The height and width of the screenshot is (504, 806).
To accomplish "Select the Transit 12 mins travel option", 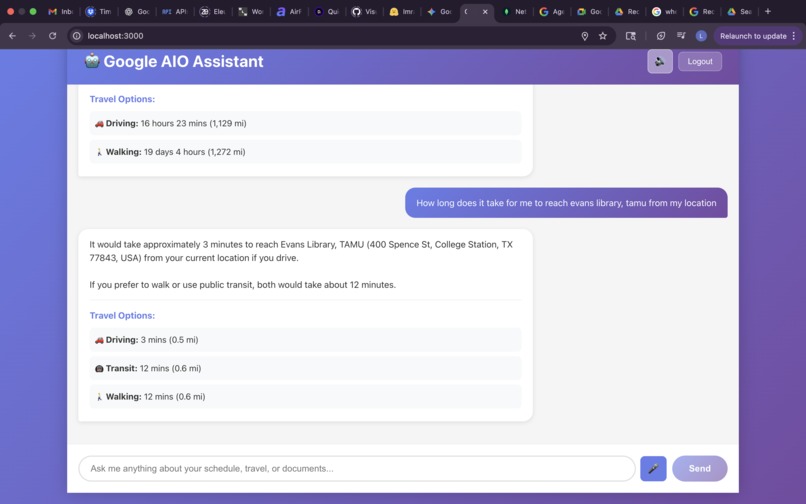I will 304,368.
